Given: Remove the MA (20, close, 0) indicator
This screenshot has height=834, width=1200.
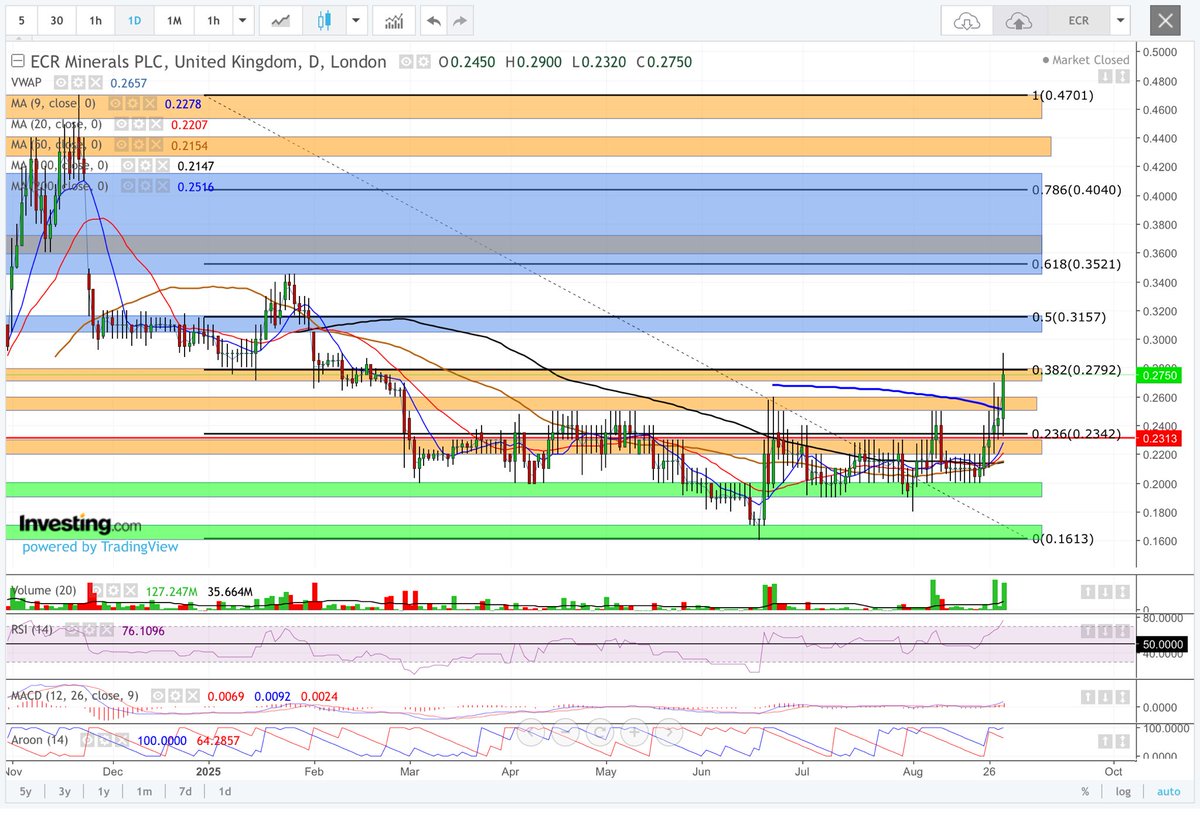Looking at the screenshot, I should 155,124.
